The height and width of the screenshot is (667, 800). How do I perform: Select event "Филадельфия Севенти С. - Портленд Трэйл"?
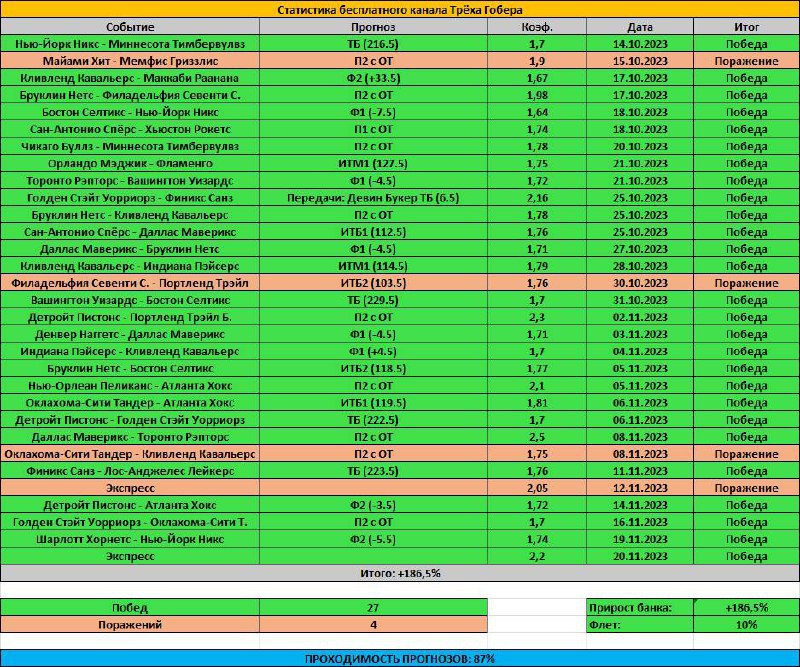point(130,283)
